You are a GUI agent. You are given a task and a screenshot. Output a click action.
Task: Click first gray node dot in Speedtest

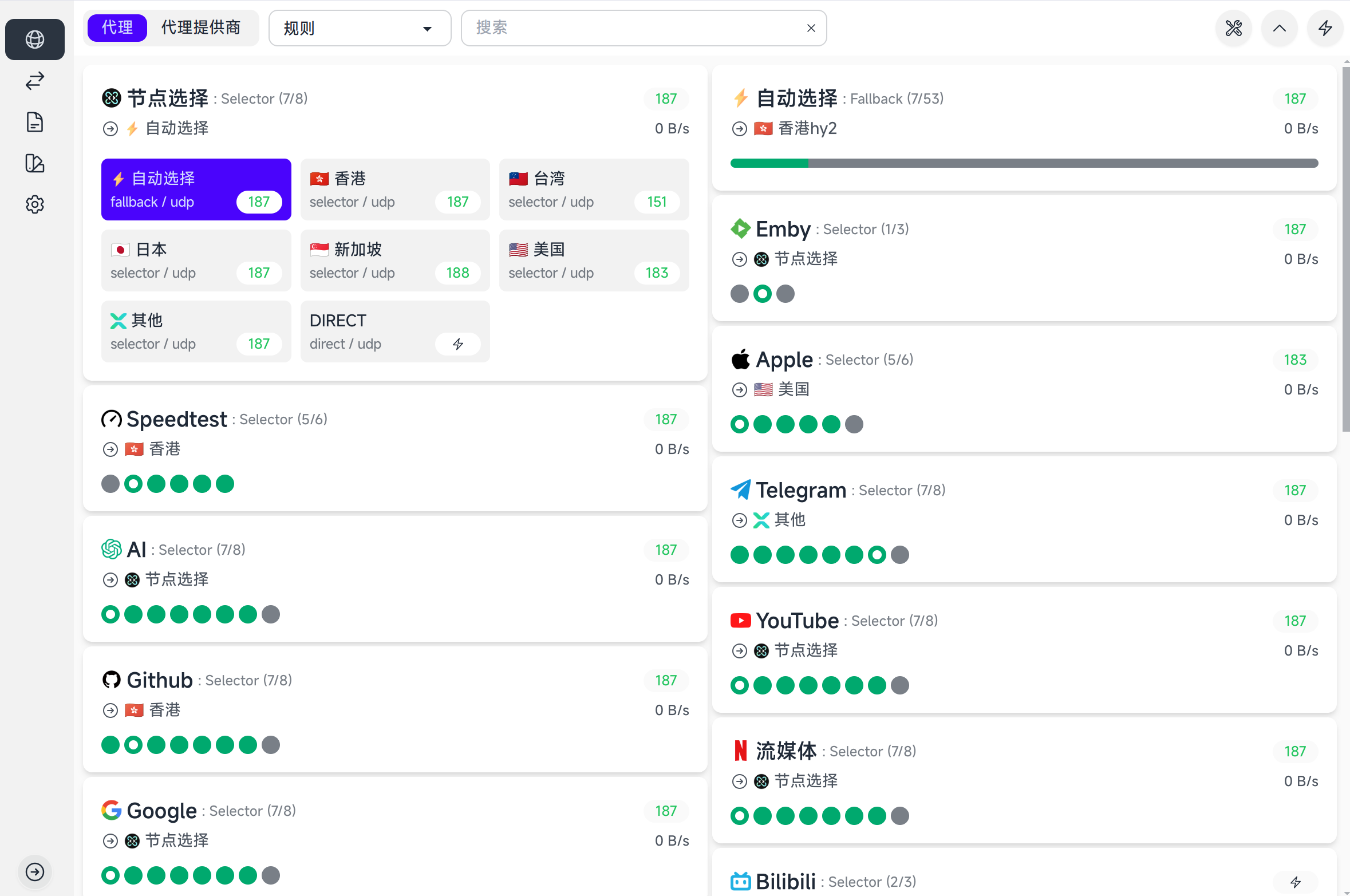tap(110, 484)
